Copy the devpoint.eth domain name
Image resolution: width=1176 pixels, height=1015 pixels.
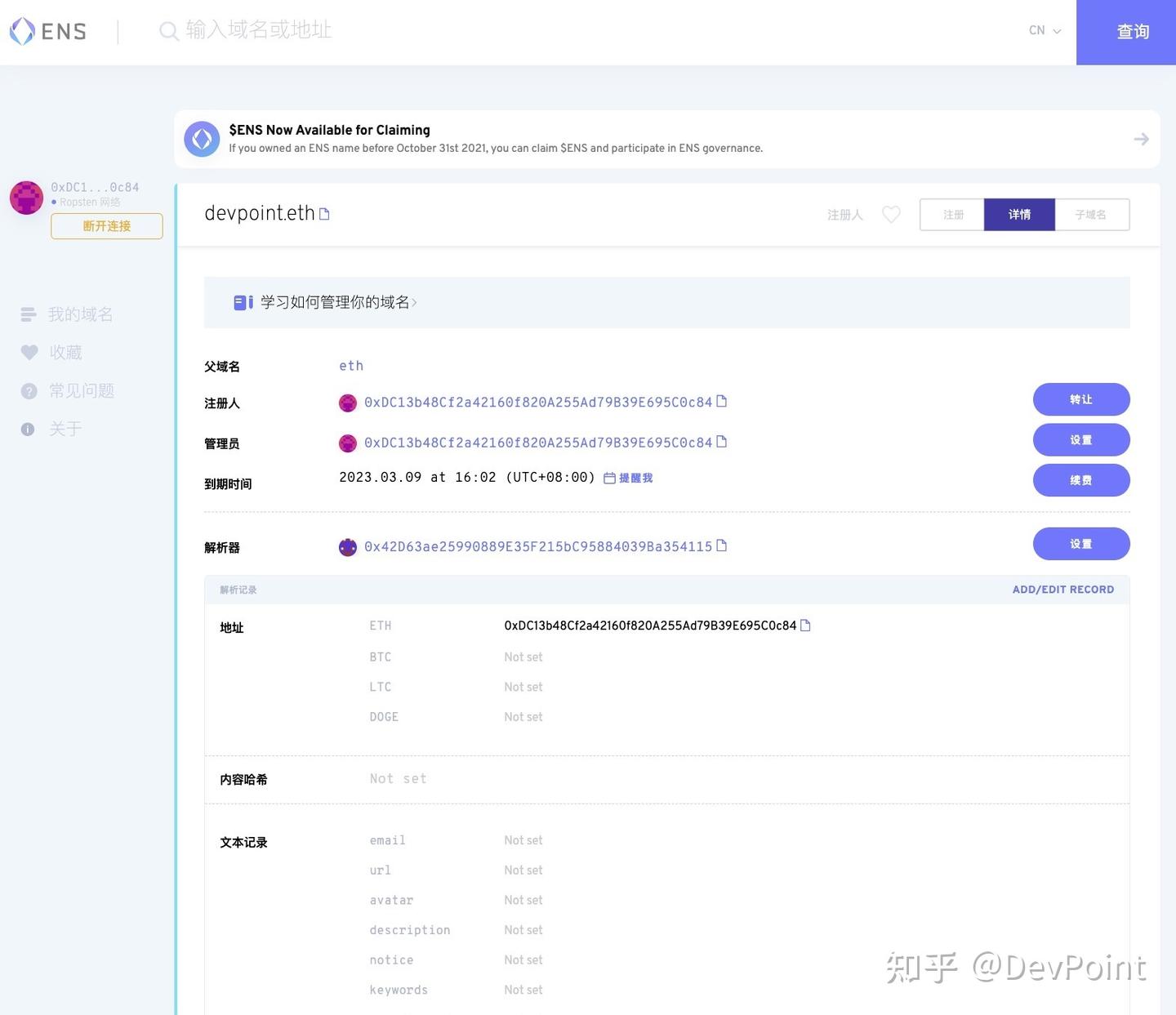325,212
